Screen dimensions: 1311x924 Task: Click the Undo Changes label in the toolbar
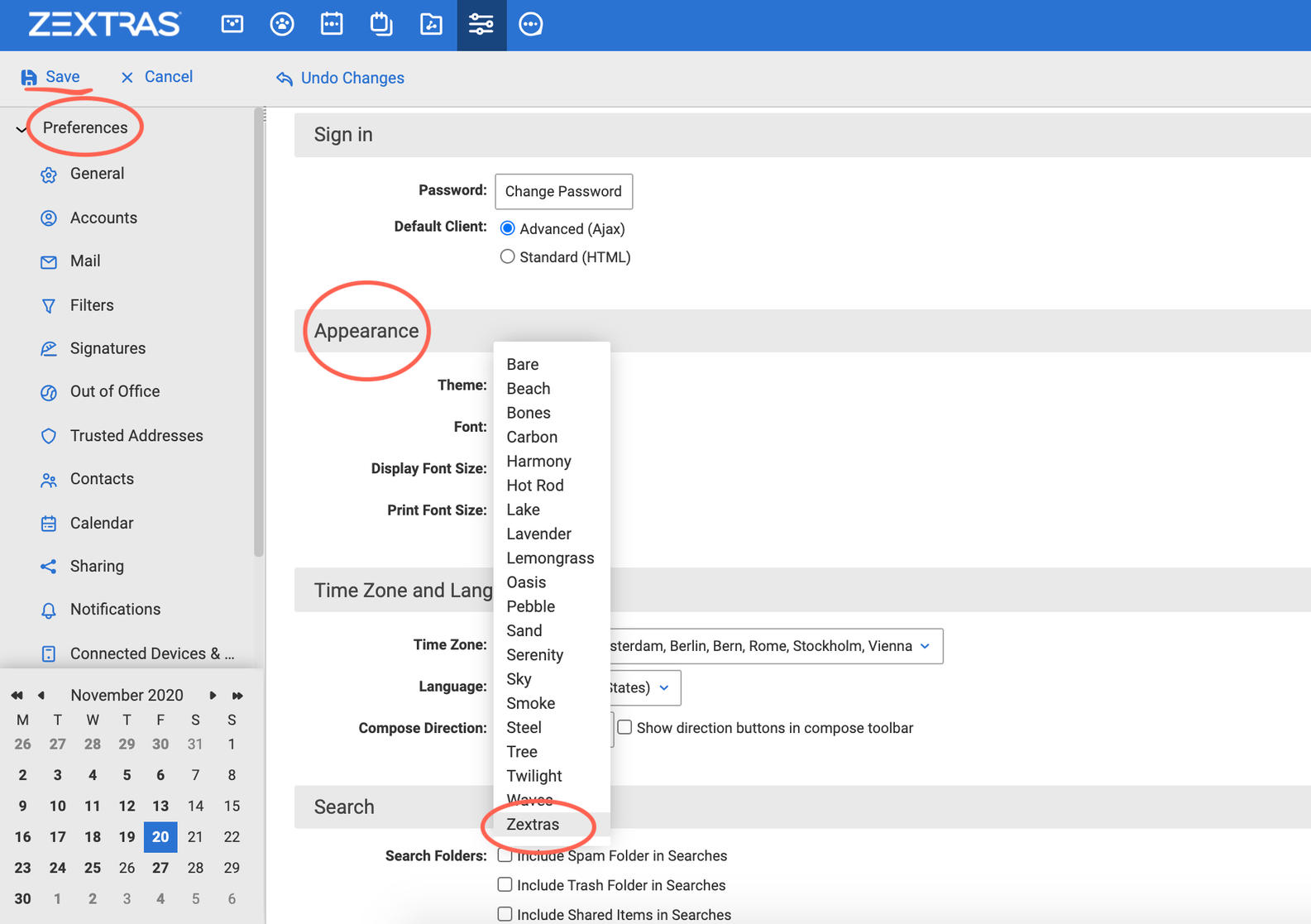tap(352, 78)
